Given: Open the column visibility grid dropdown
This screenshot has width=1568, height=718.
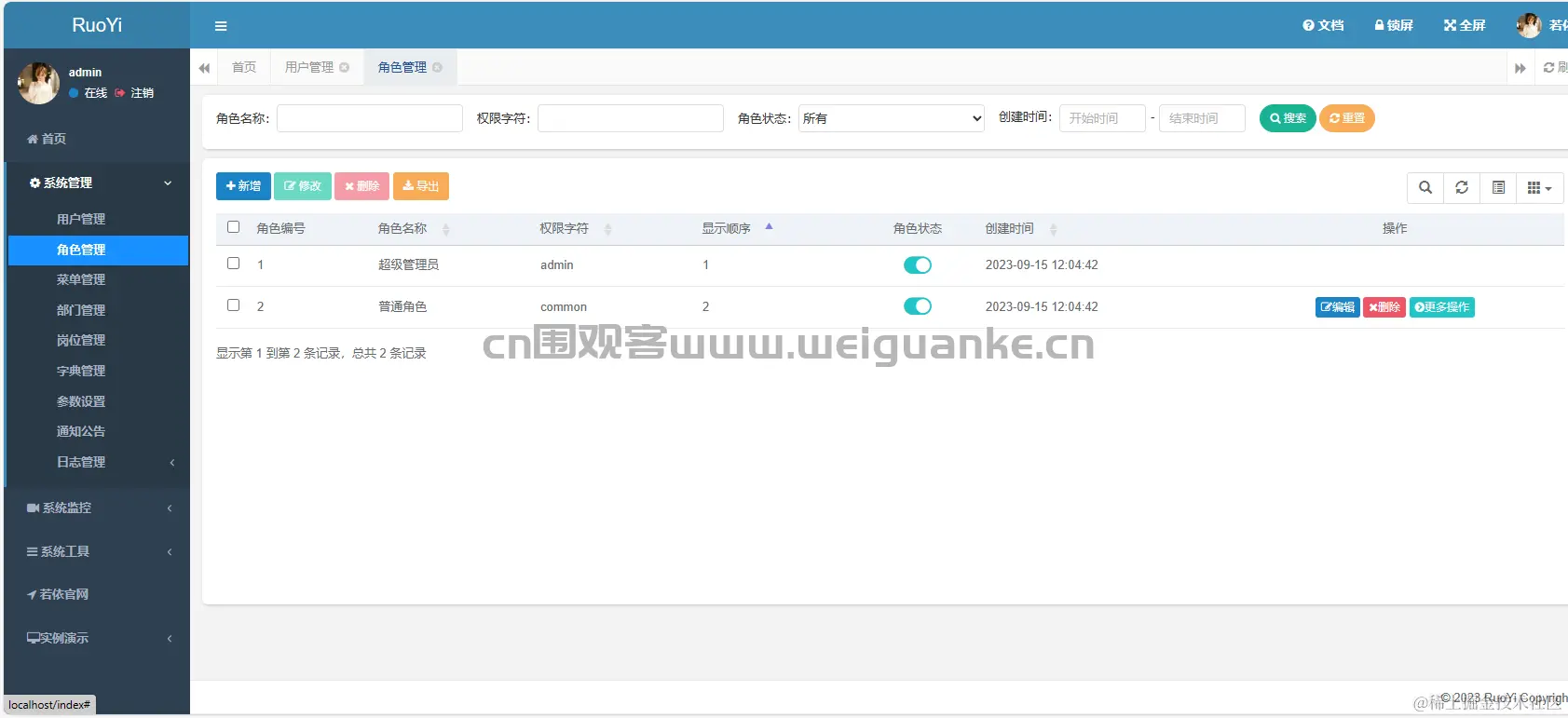Looking at the screenshot, I should coord(1539,187).
